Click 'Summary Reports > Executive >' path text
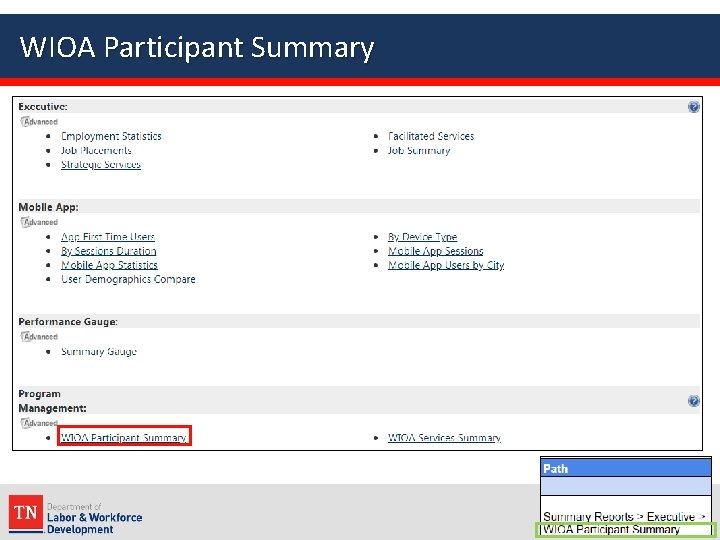This screenshot has height=540, width=720. click(624, 517)
